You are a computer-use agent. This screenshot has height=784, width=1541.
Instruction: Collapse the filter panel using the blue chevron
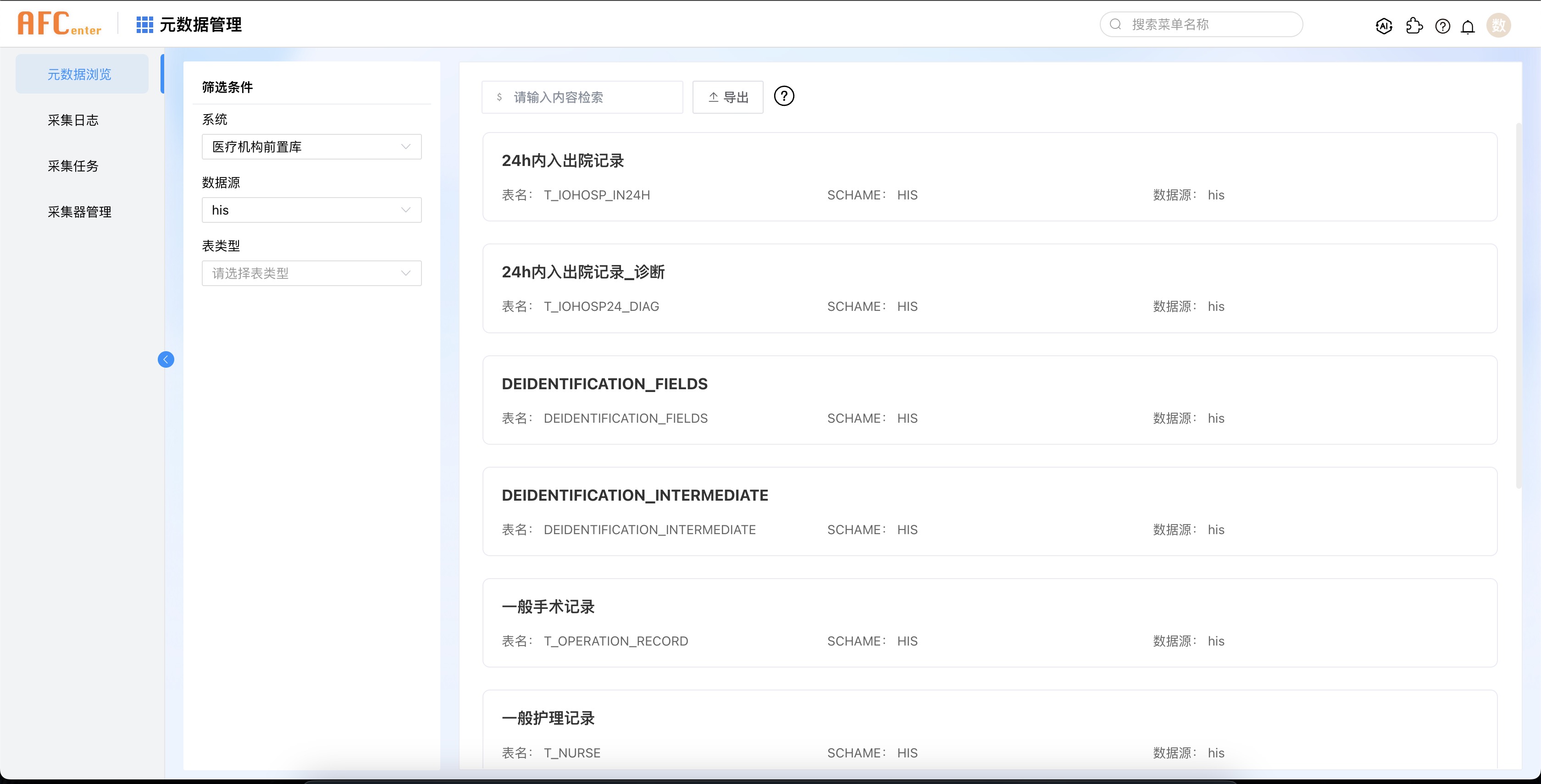coord(166,359)
